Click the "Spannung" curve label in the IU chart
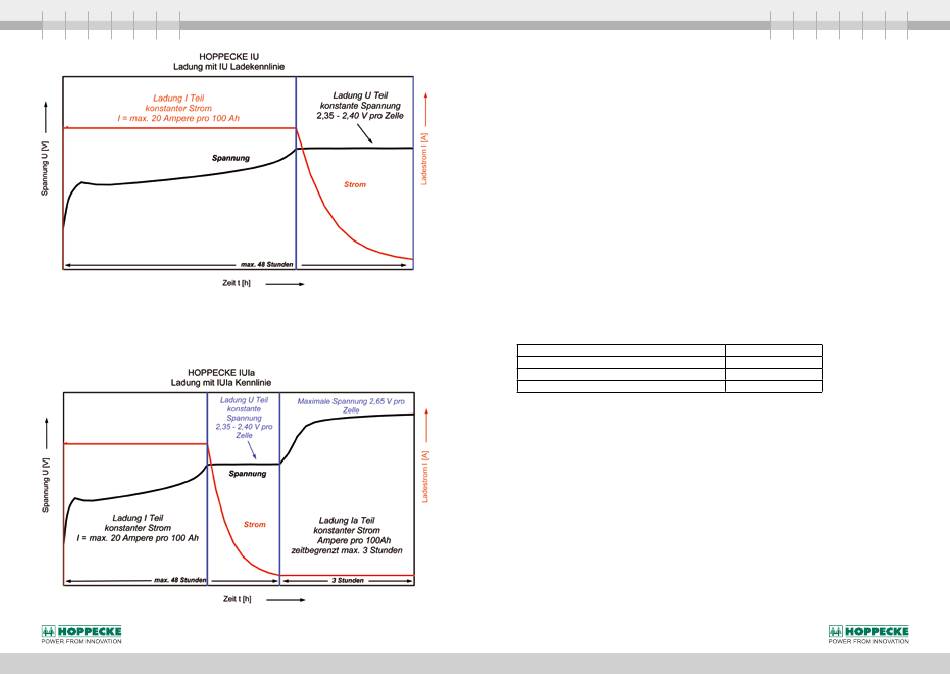950x674 pixels. point(231,158)
